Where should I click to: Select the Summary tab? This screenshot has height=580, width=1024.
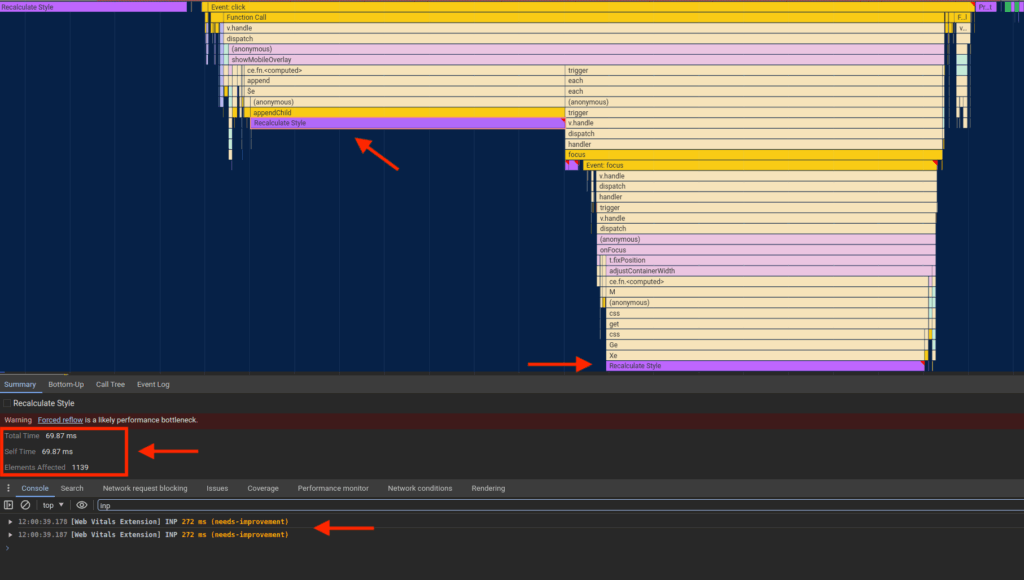point(20,384)
